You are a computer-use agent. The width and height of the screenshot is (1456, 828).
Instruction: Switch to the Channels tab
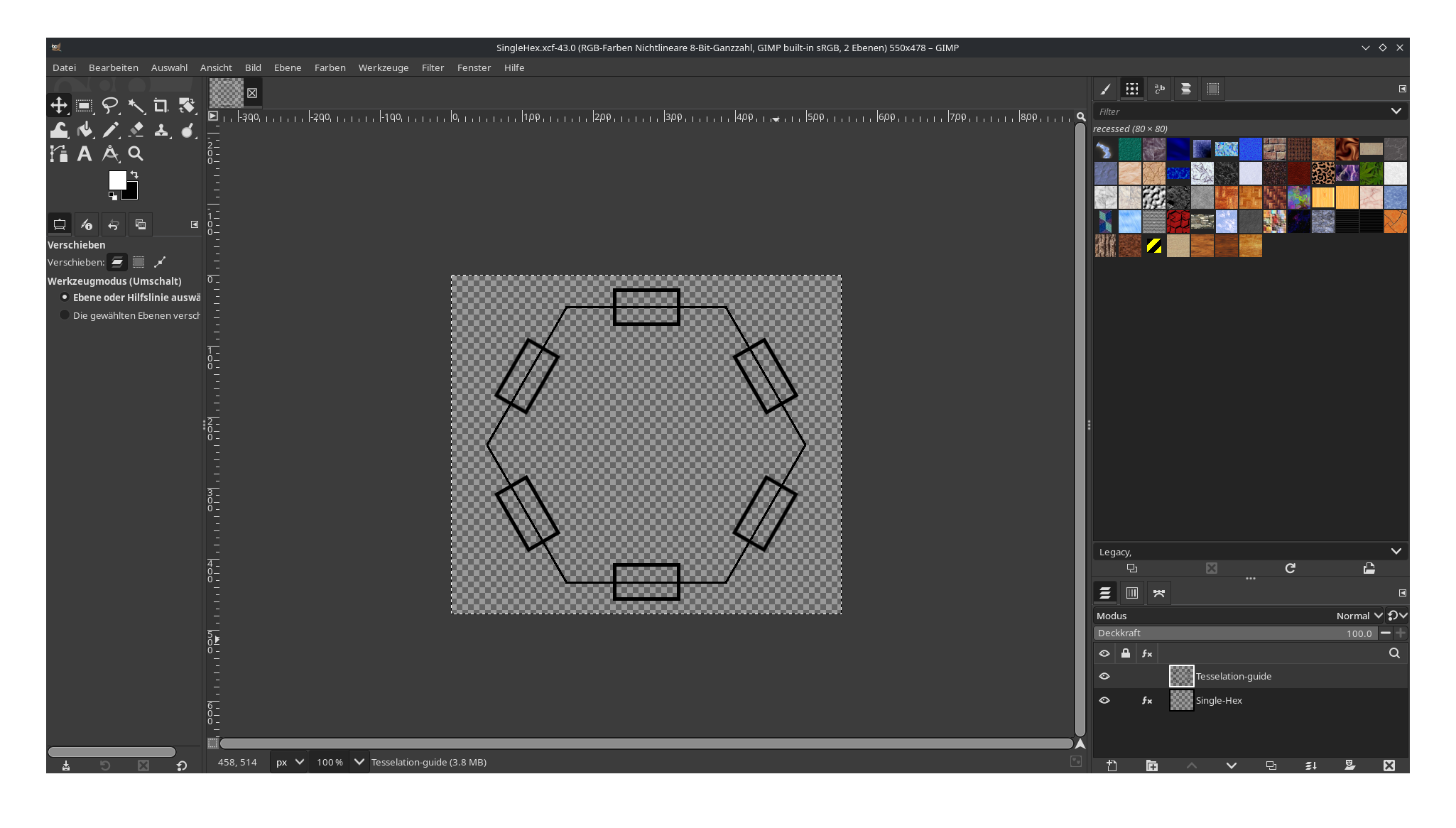[1132, 592]
